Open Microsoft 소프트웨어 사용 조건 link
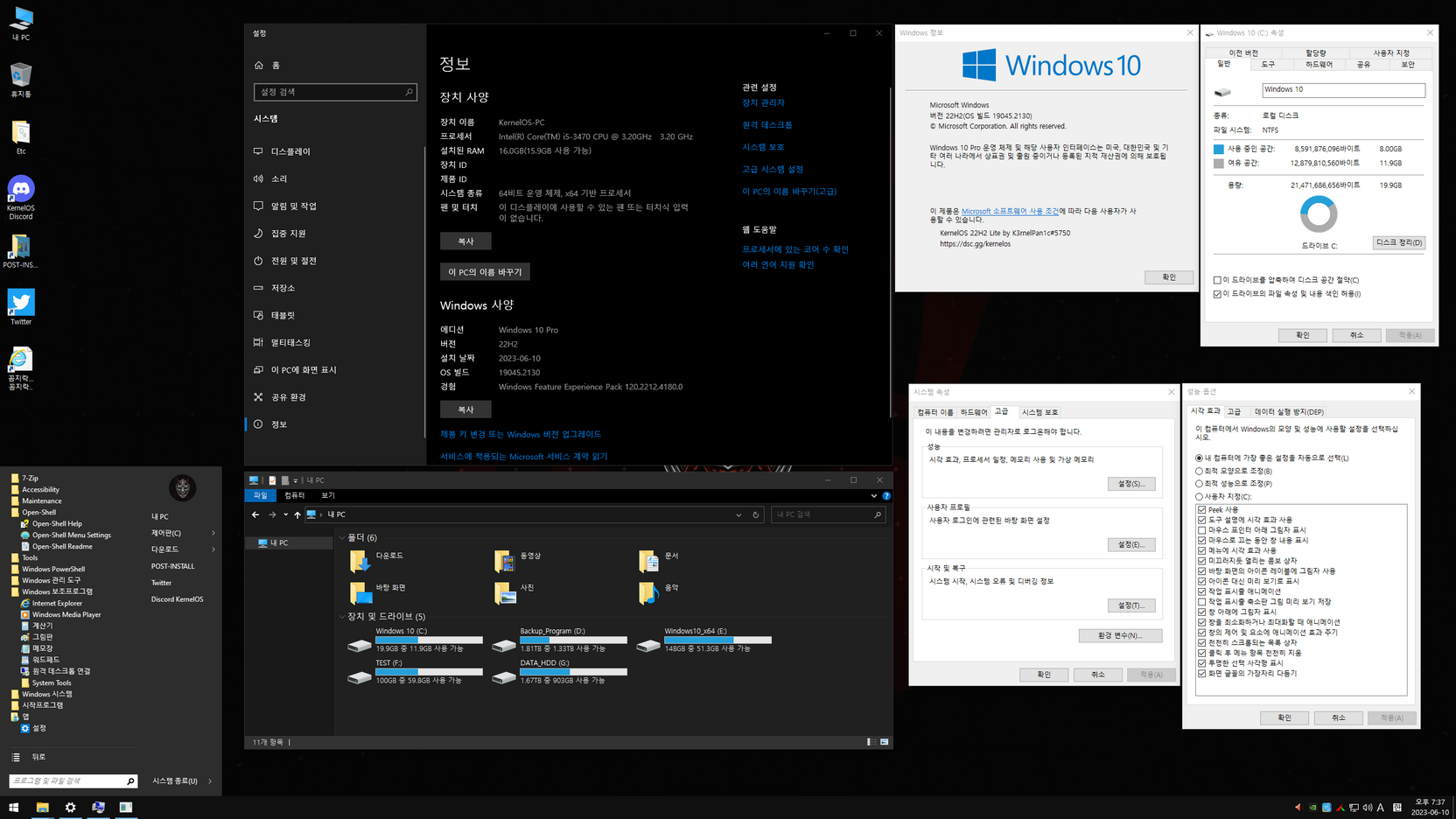Viewport: 1456px width, 819px height. [x=1010, y=211]
